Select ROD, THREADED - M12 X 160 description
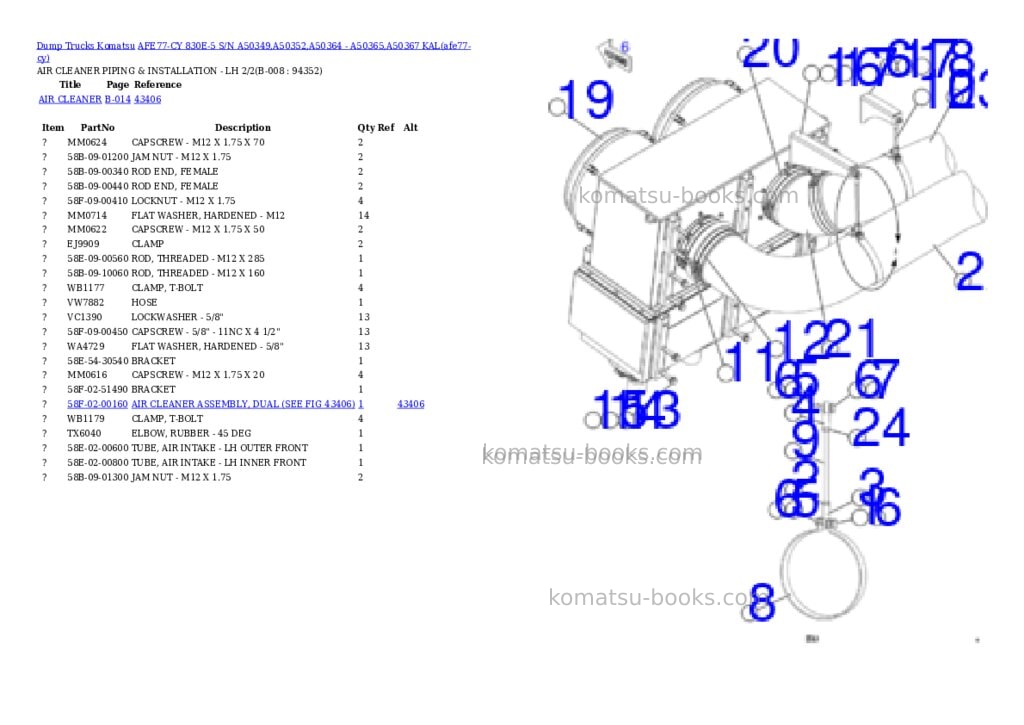Screen dimensions: 1024x725 pos(198,273)
